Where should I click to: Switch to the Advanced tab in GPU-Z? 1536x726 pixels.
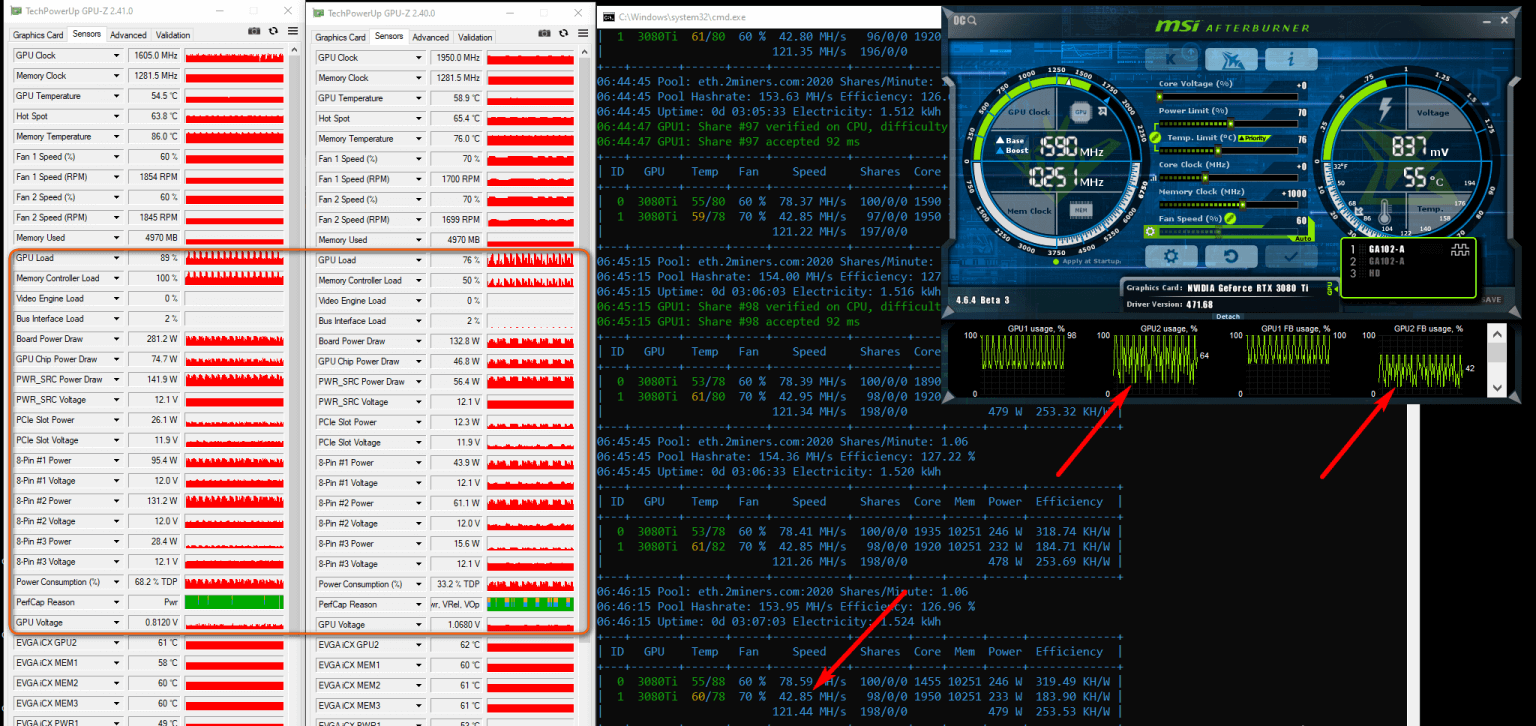click(129, 33)
